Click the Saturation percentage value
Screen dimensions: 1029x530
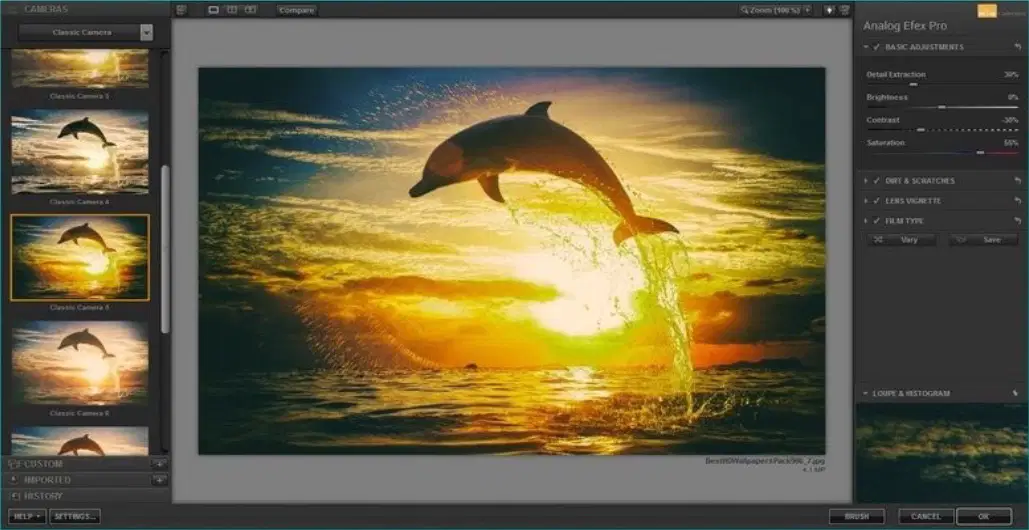click(x=1011, y=143)
